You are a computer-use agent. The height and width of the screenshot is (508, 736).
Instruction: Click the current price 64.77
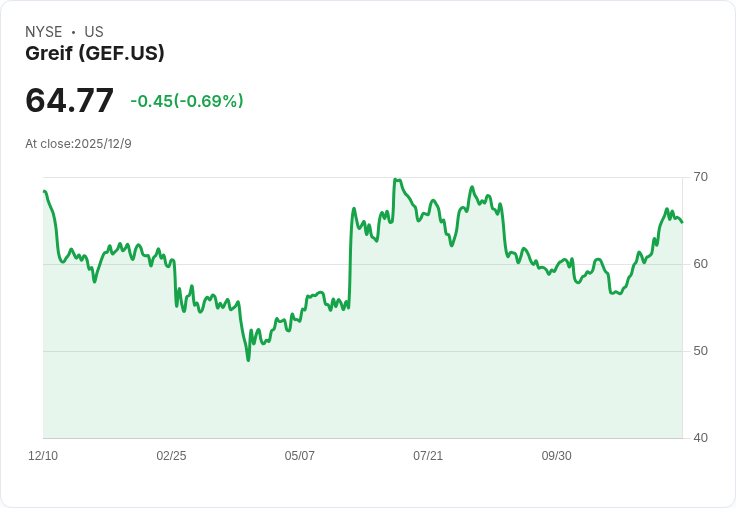69,100
